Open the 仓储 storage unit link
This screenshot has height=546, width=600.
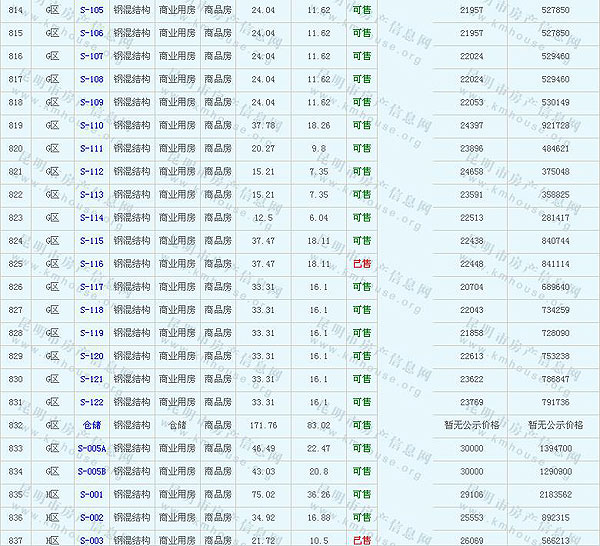(90, 425)
